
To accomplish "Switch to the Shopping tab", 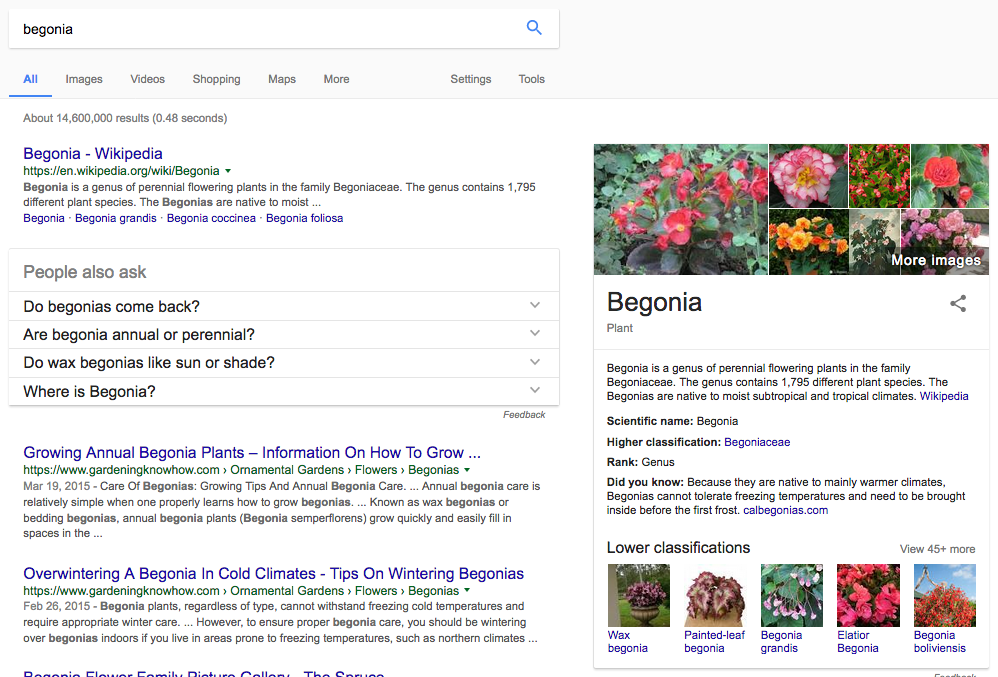I will tap(216, 79).
